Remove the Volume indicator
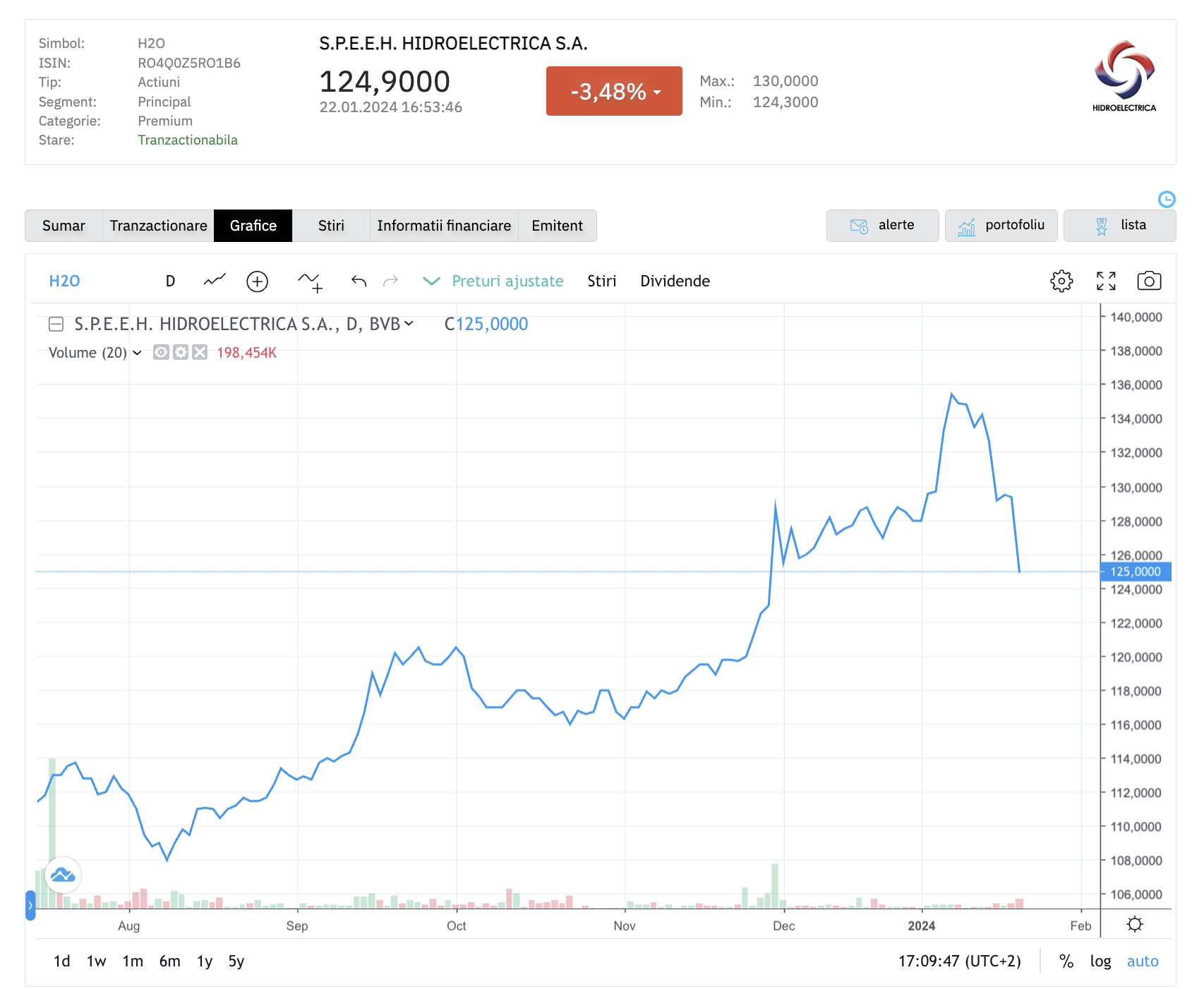Viewport: 1204px width, 989px height. click(x=200, y=352)
